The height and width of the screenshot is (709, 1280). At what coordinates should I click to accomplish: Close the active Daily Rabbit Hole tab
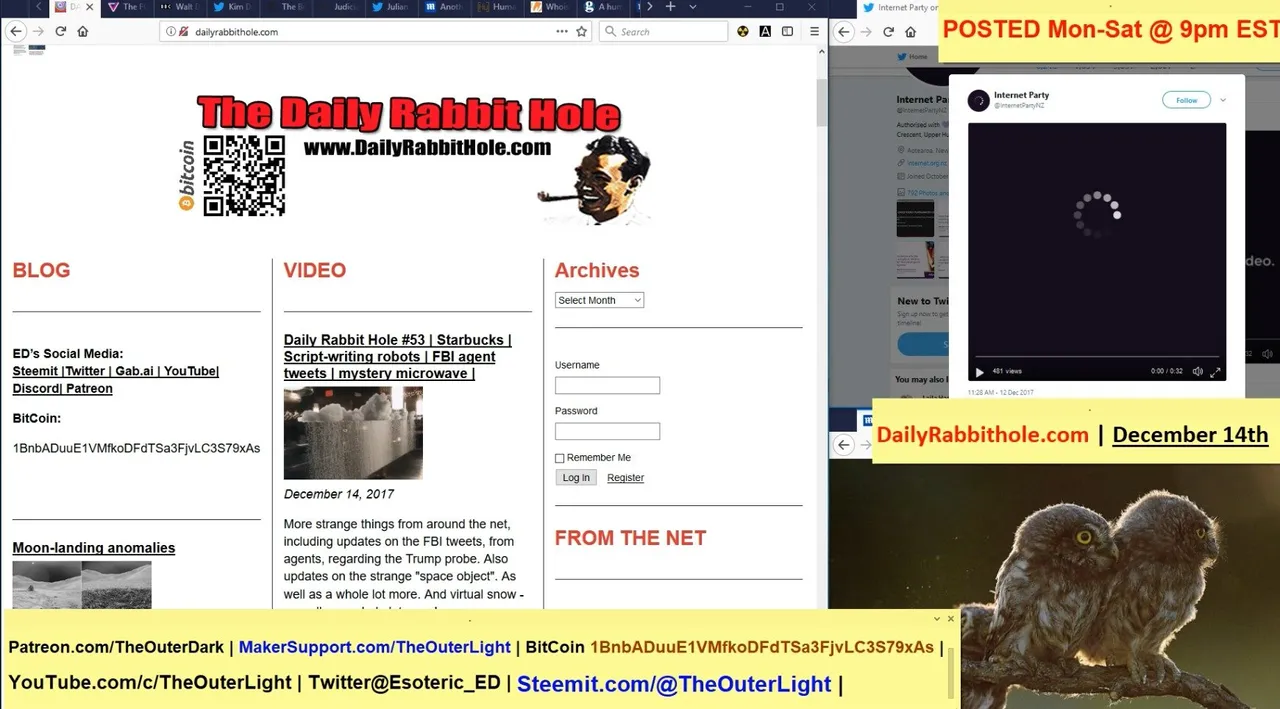click(x=90, y=7)
